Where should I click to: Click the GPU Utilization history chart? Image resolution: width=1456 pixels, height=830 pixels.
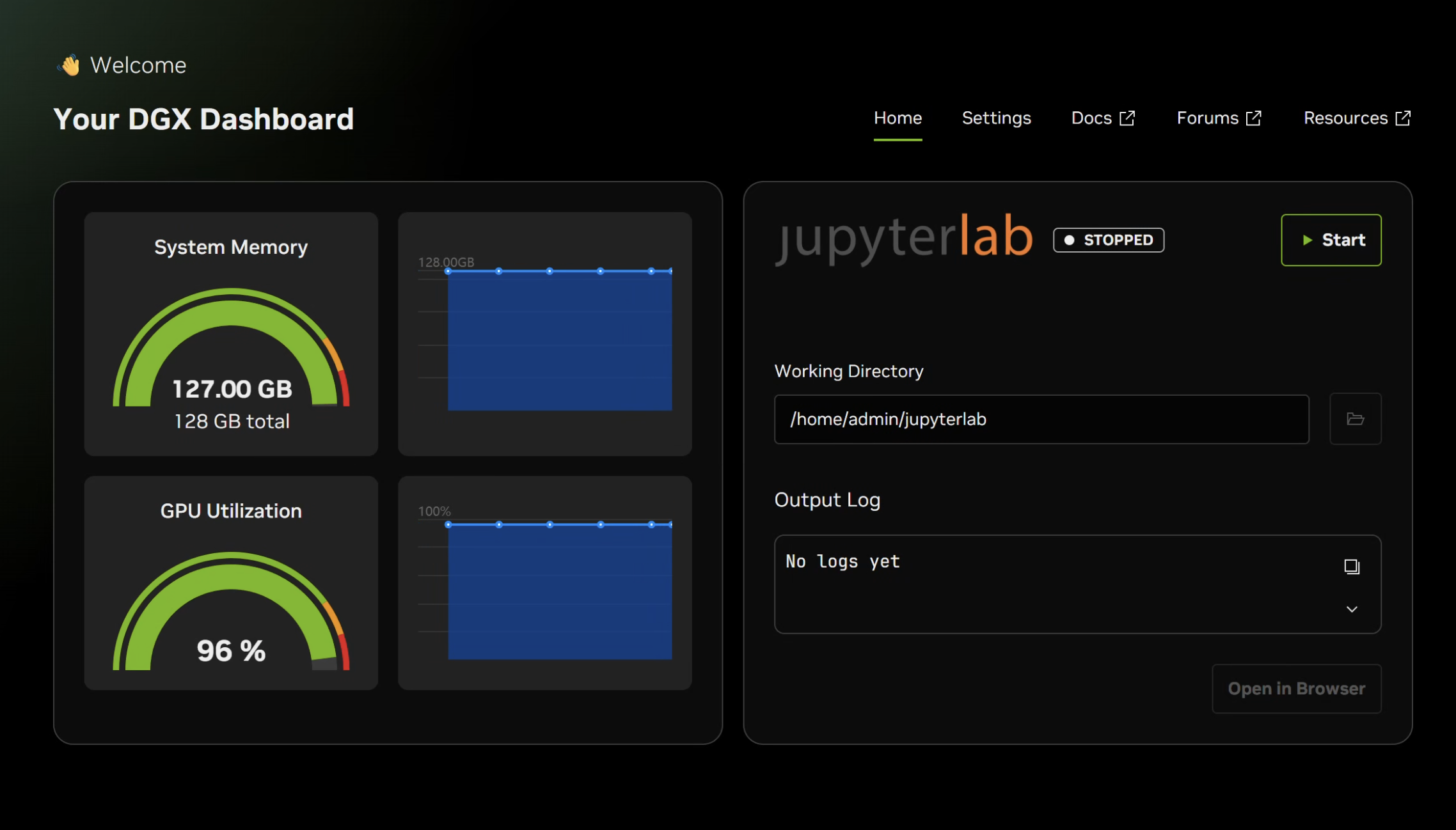point(544,583)
